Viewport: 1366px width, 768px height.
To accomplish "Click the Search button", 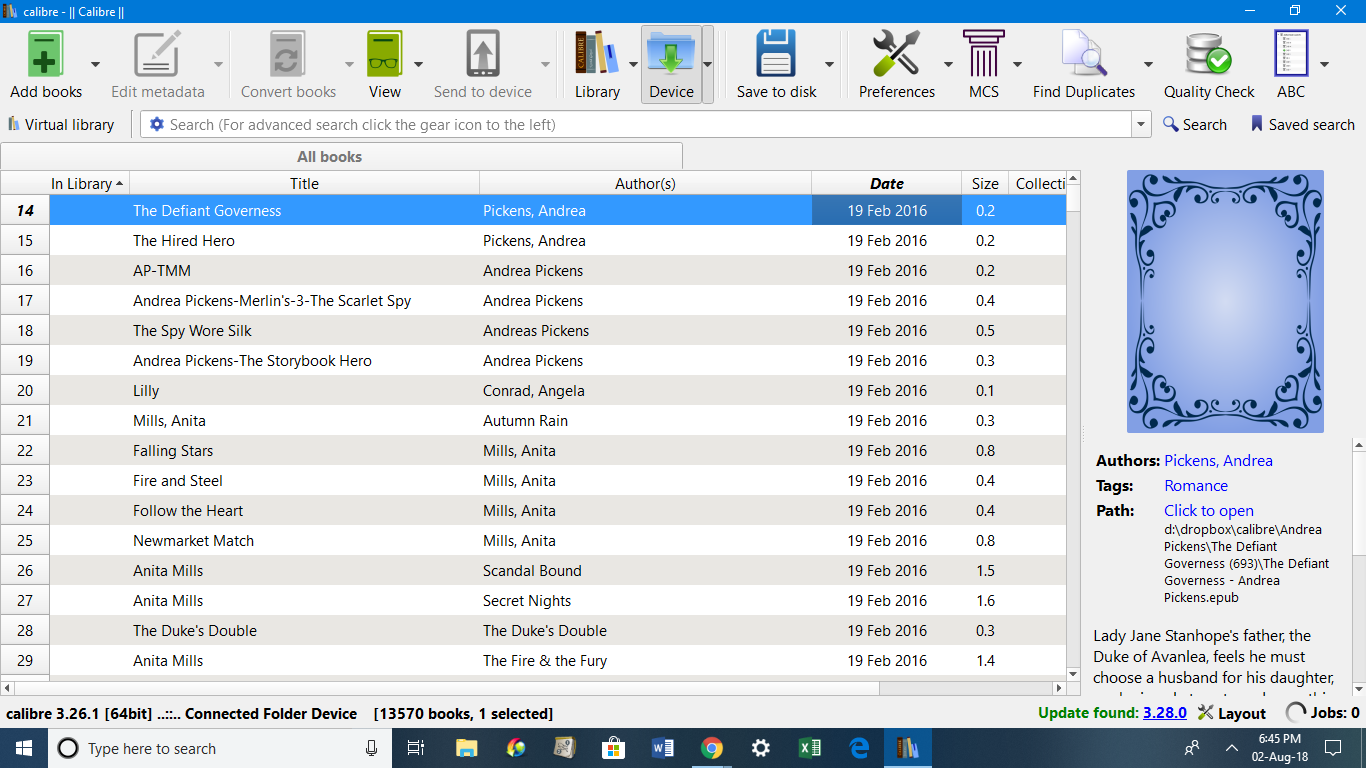I will coord(1194,125).
